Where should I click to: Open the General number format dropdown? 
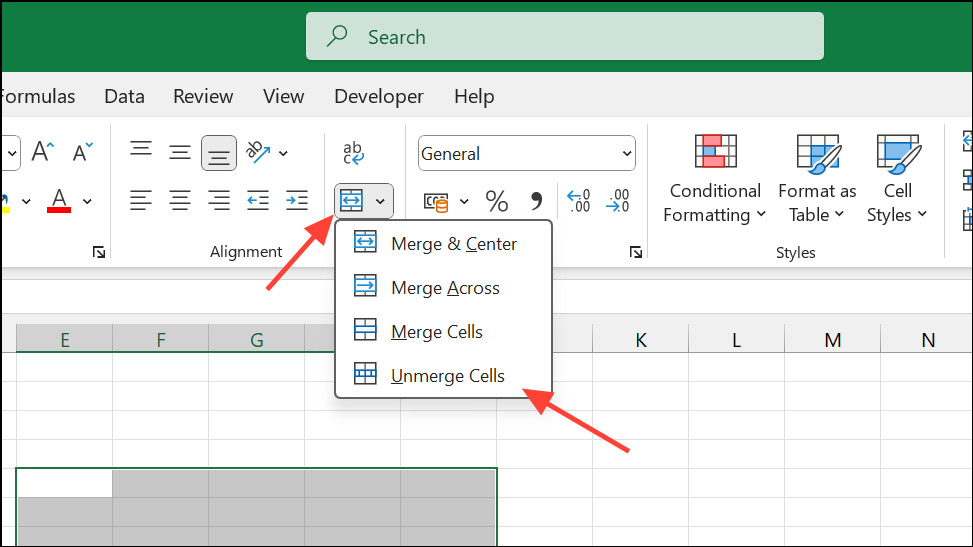coord(526,154)
